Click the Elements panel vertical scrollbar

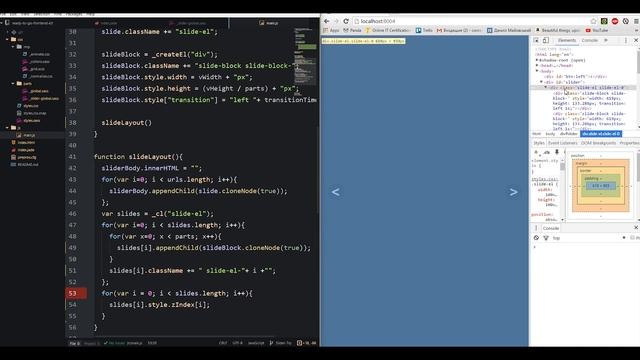638,61
